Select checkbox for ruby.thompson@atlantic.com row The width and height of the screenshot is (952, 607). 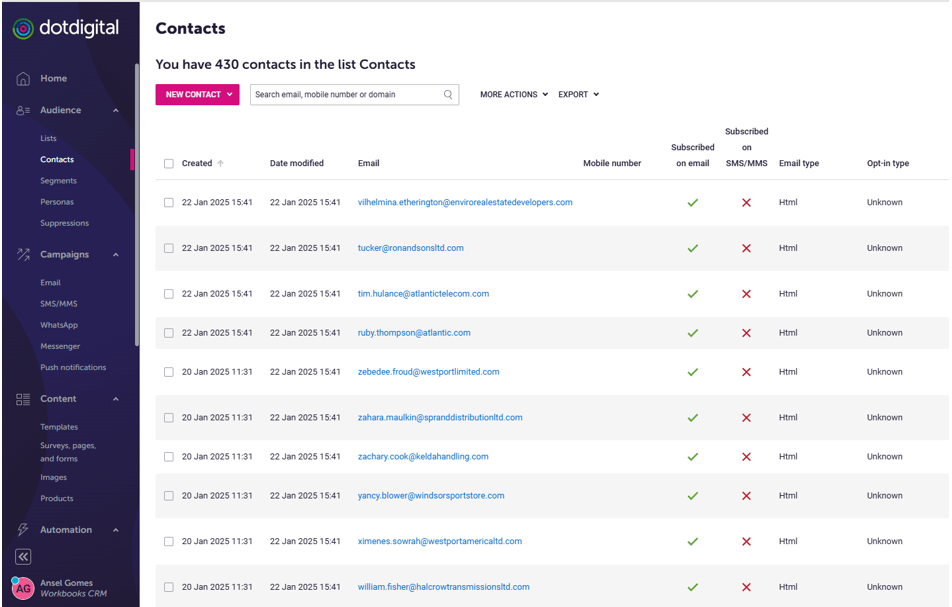(169, 333)
